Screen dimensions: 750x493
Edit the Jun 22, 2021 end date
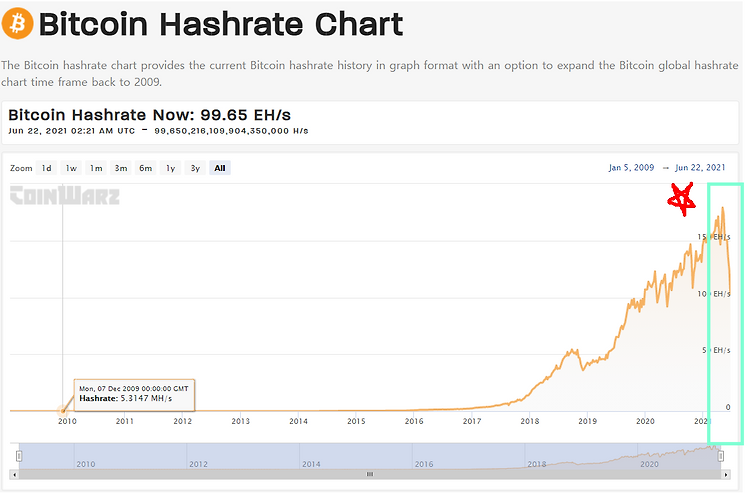click(x=700, y=168)
